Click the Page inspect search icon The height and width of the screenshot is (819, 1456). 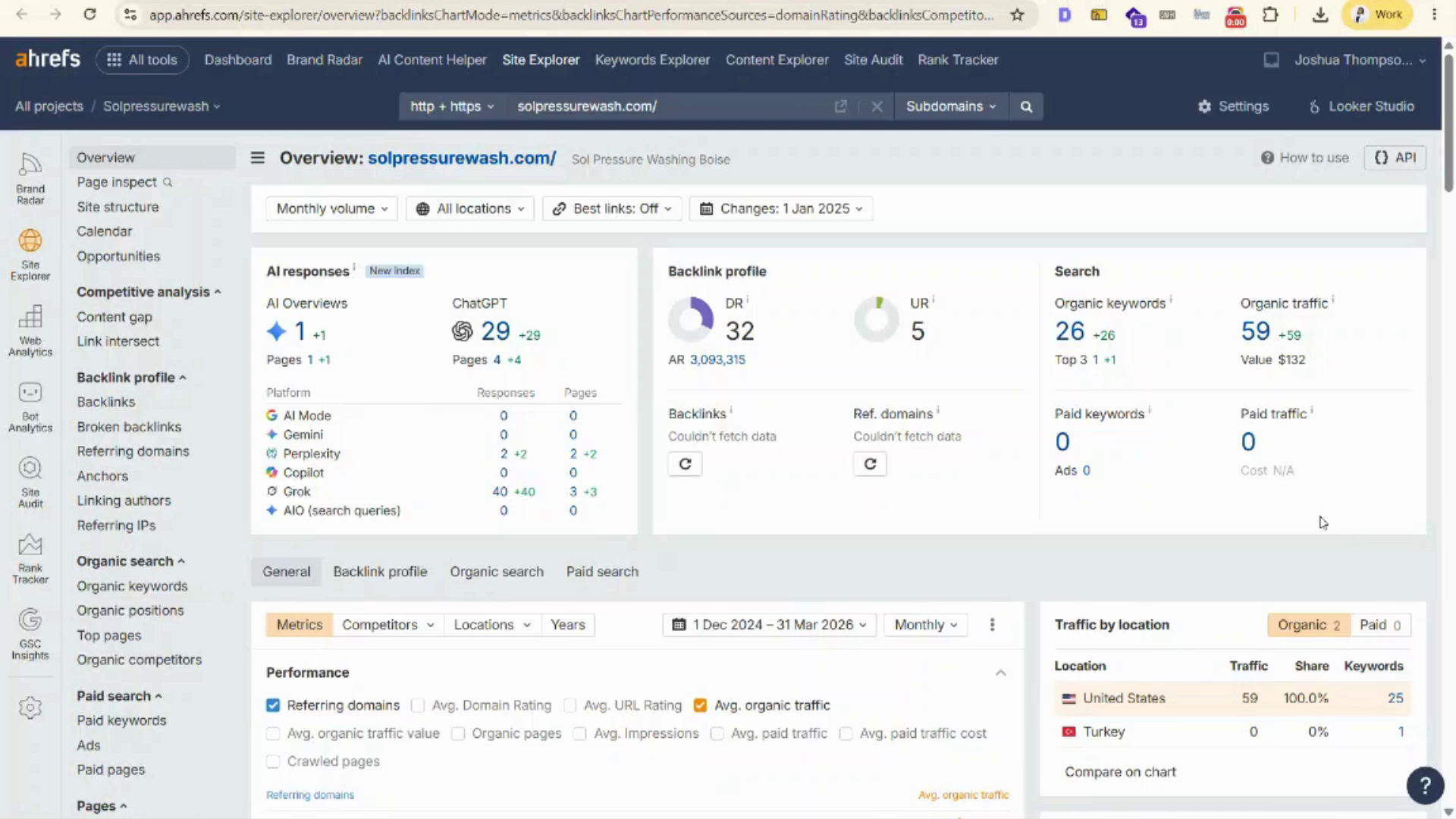click(x=168, y=182)
